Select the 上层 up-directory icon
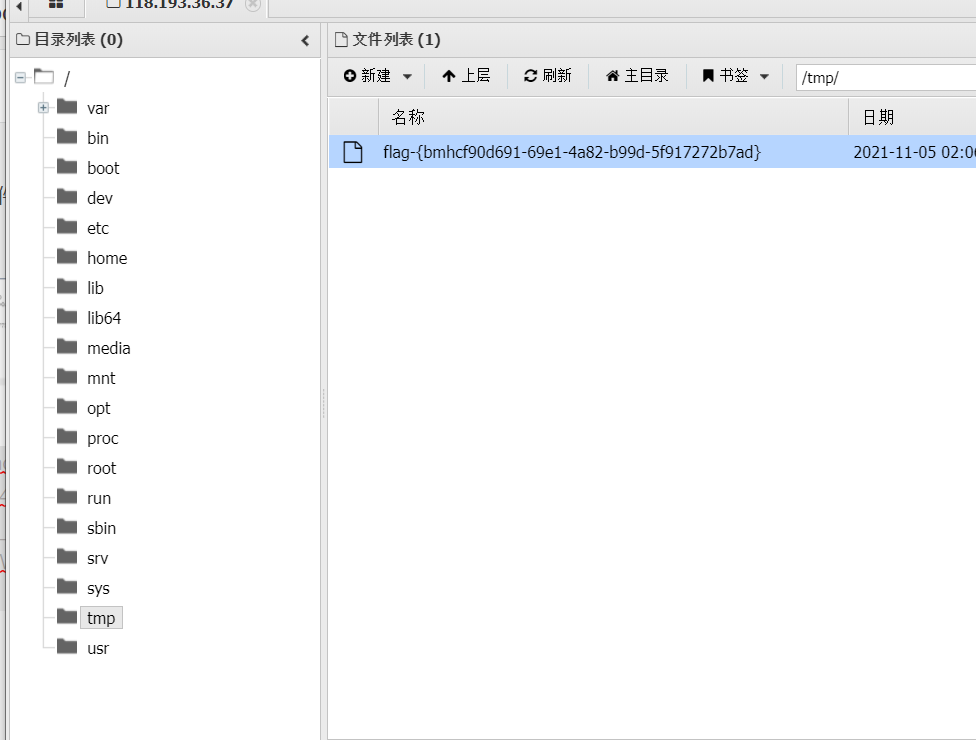This screenshot has height=740, width=976. point(450,75)
